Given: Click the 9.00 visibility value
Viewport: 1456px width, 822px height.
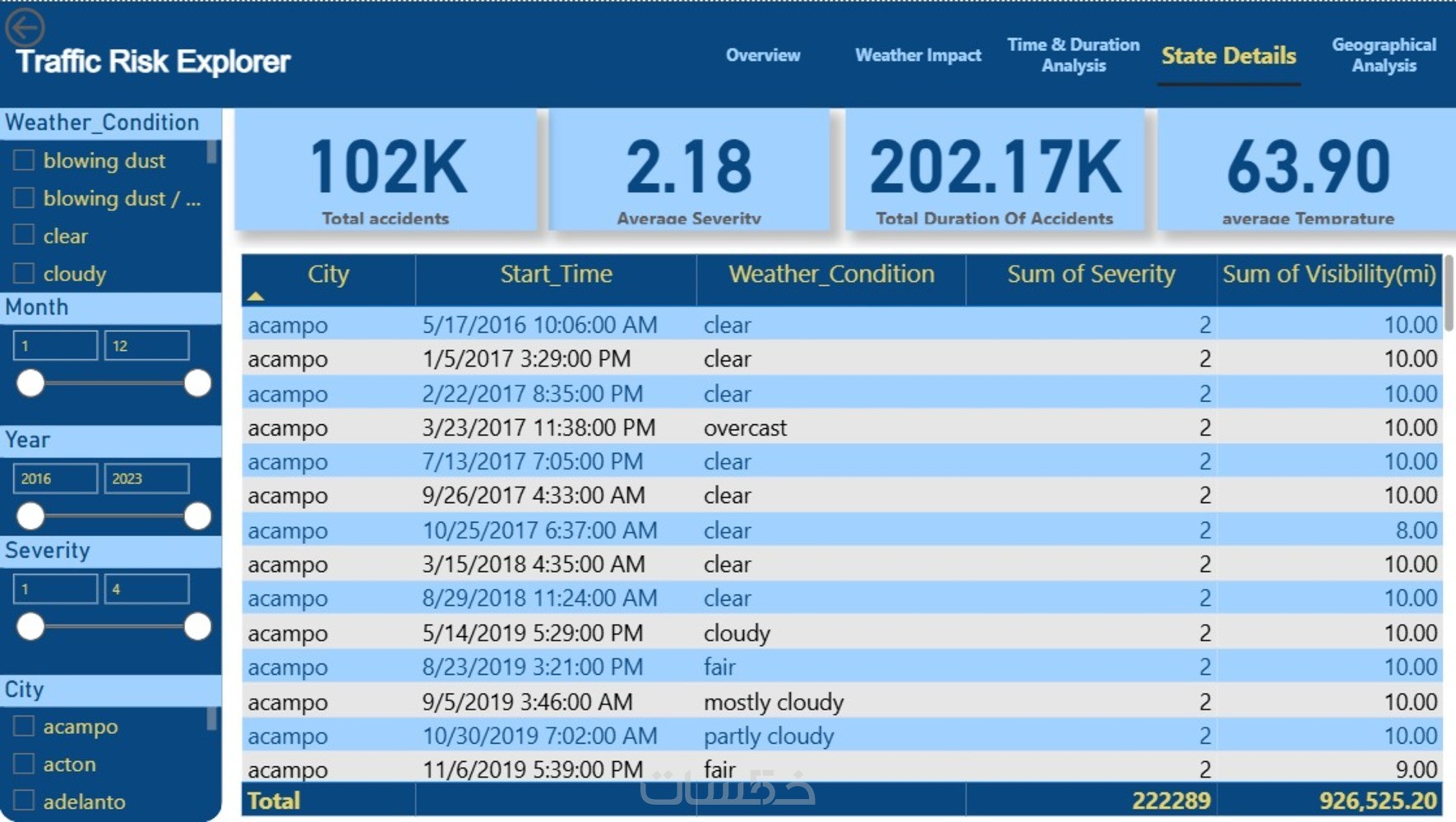Looking at the screenshot, I should point(1417,769).
